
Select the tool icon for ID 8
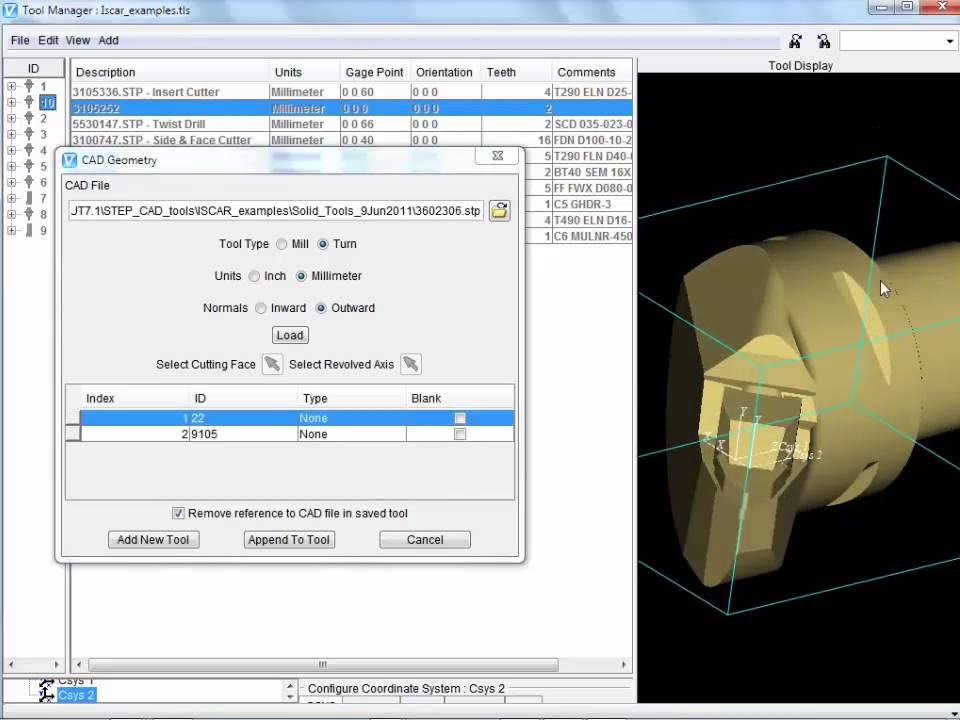tap(29, 214)
